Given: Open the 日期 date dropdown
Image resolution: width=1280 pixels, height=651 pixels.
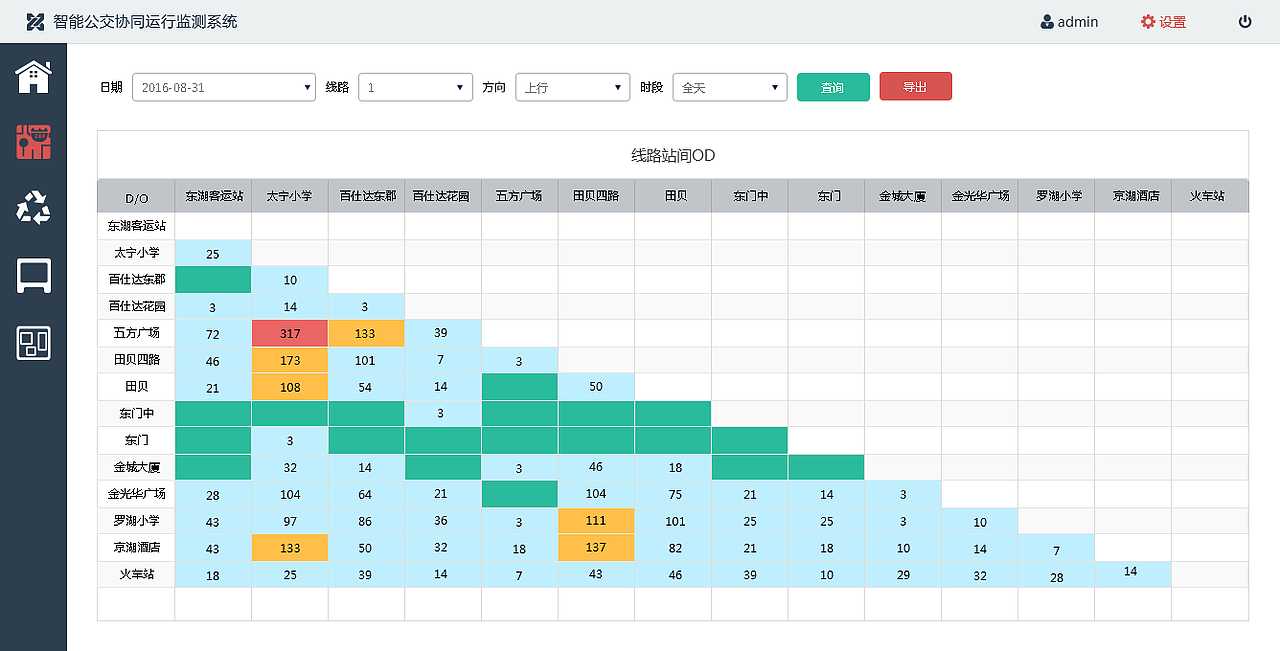Looking at the screenshot, I should pos(224,88).
